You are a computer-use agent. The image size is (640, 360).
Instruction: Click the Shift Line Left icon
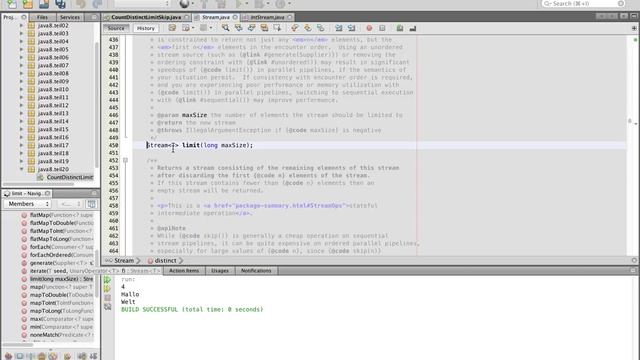pyautogui.click(x=339, y=28)
